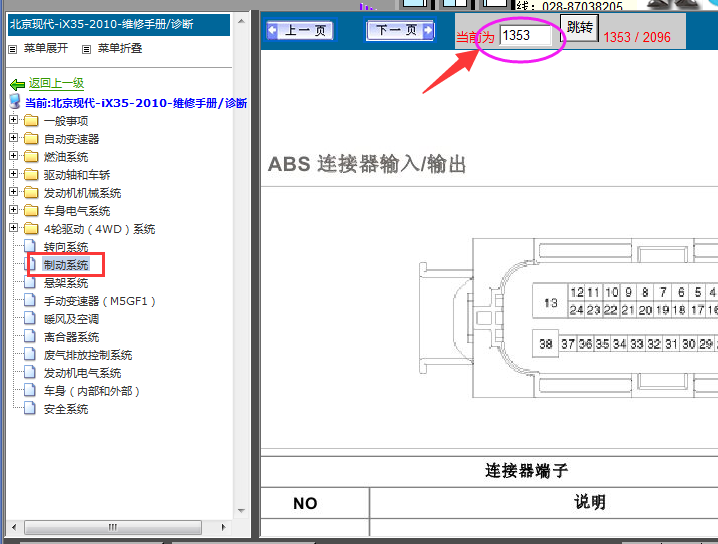Open the 燃油系统 tree item

[66, 157]
